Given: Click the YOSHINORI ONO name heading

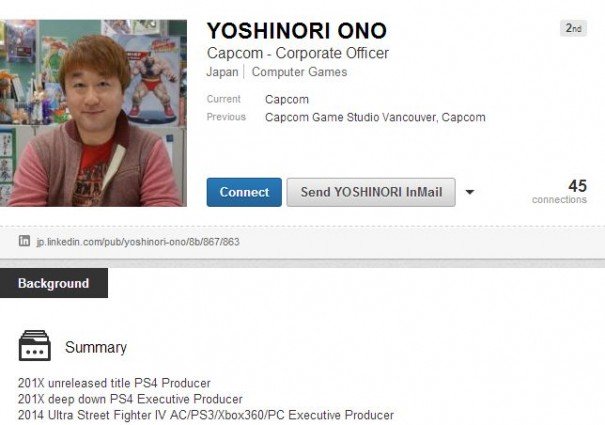Looking at the screenshot, I should click(297, 31).
